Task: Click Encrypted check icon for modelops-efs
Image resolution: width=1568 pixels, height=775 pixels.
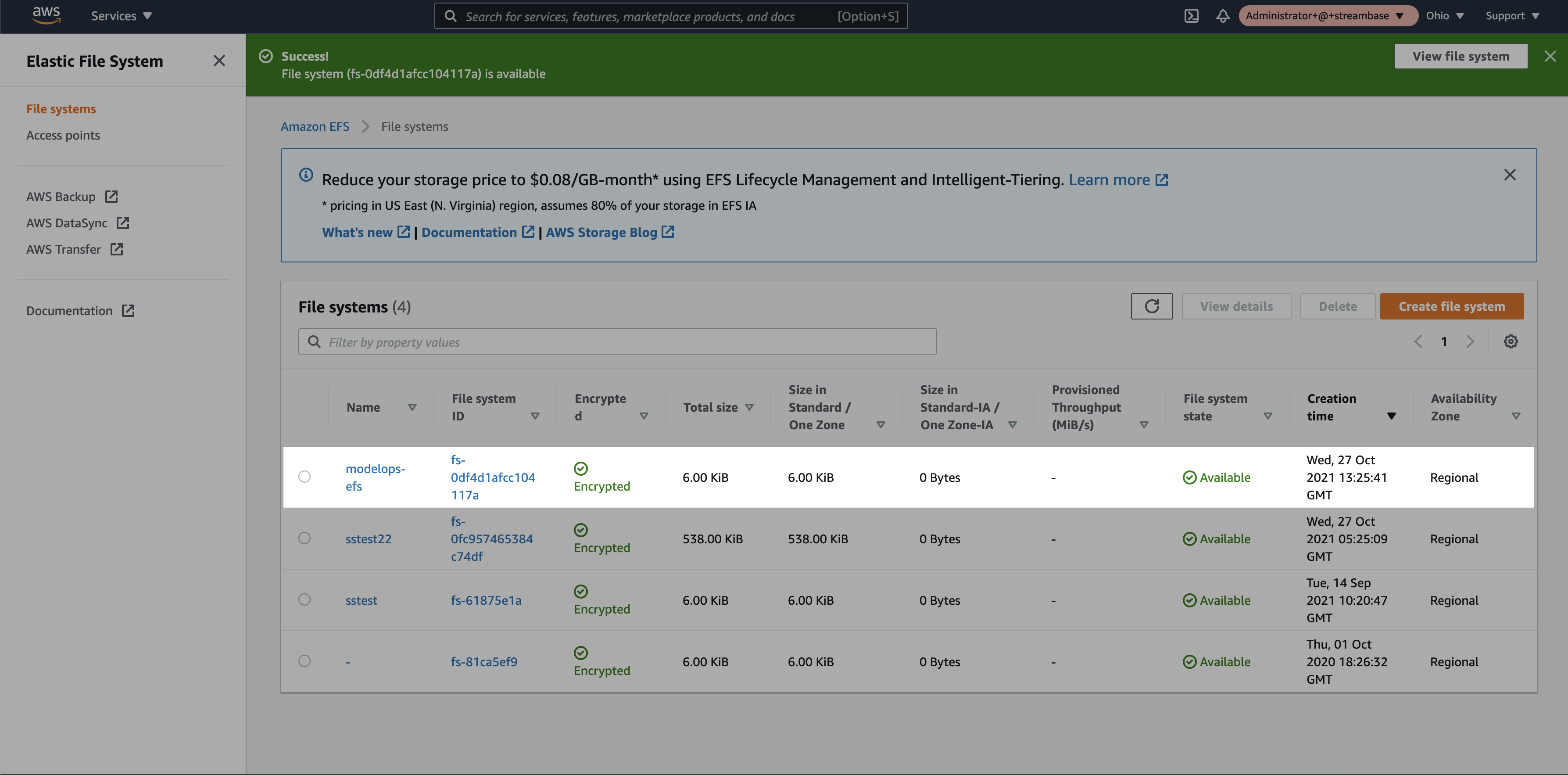Action: (581, 468)
